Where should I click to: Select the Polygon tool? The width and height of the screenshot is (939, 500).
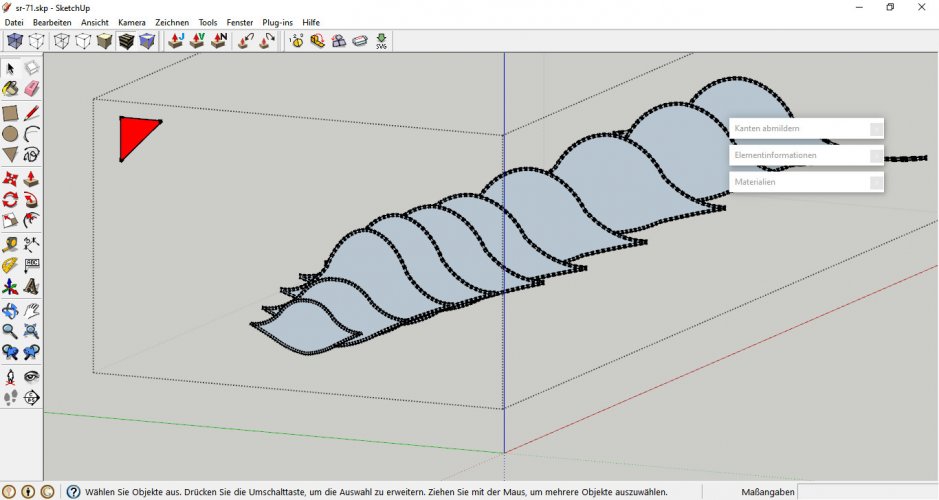coord(10,155)
